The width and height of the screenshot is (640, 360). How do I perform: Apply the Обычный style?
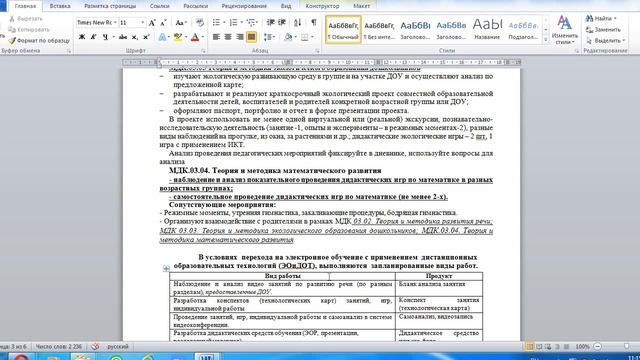click(343, 29)
